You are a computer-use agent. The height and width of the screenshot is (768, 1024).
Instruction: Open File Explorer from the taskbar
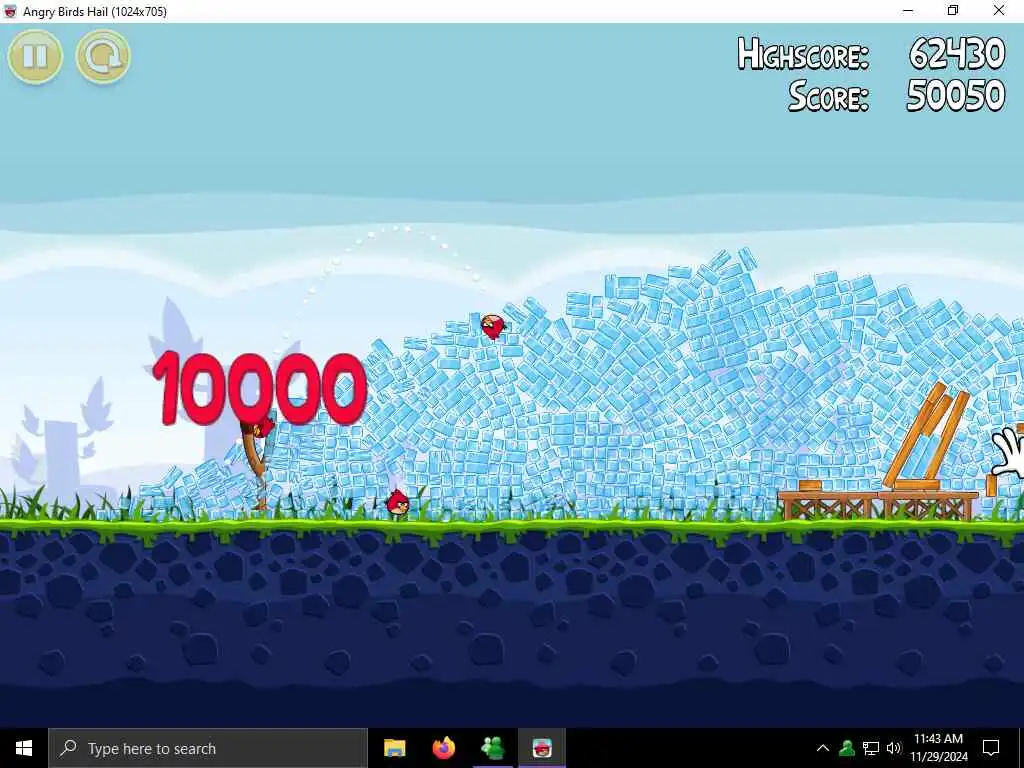(394, 748)
